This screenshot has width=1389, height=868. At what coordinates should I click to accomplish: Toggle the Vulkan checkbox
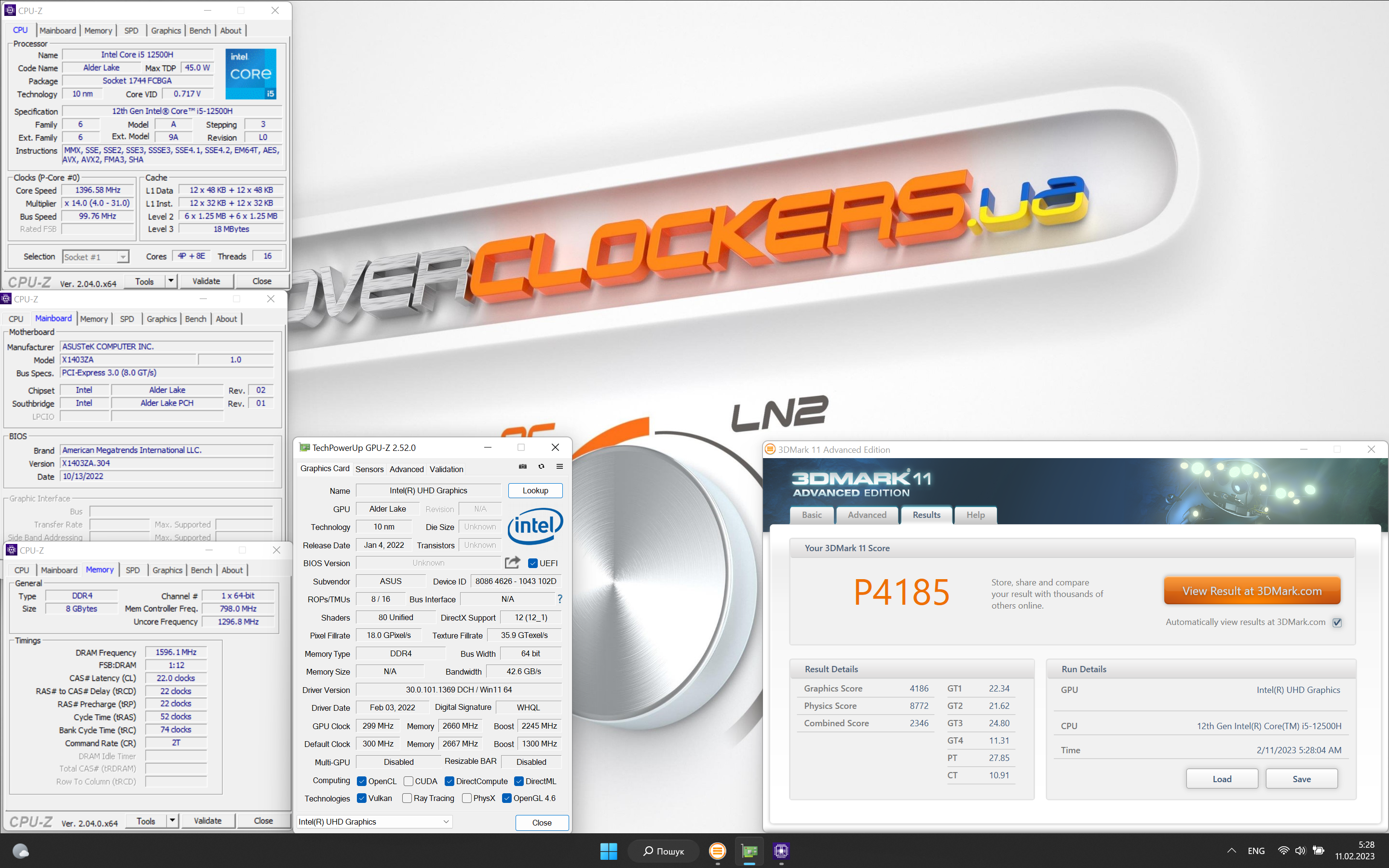coord(362,798)
